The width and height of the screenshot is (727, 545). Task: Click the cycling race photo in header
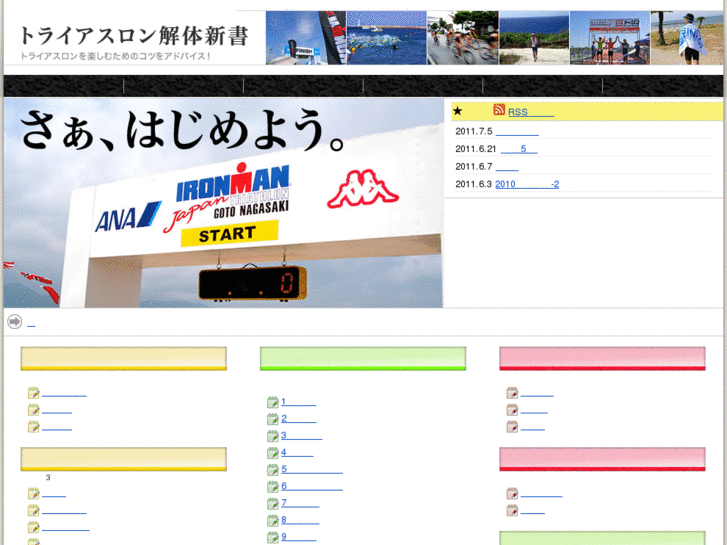[x=463, y=38]
